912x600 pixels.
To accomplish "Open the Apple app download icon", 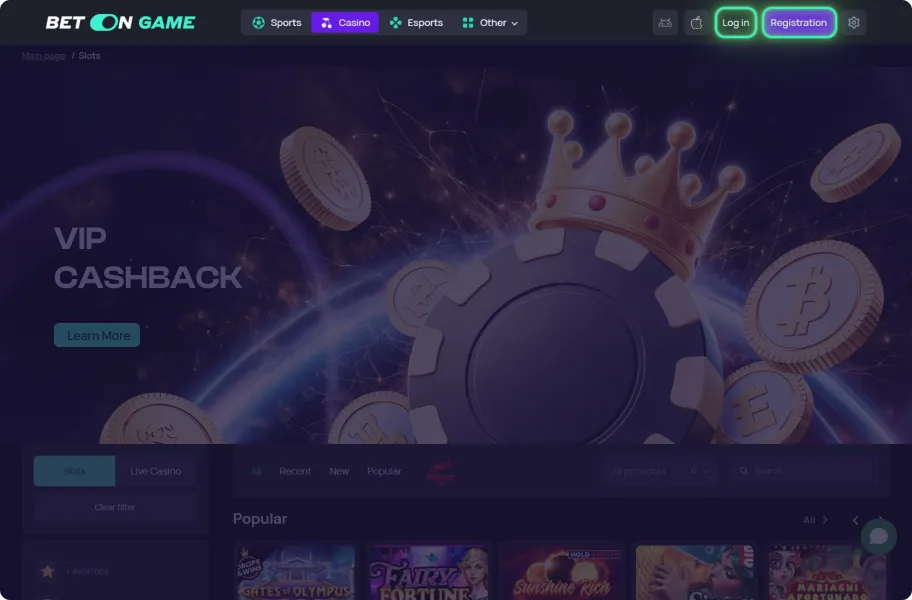I will click(x=696, y=23).
